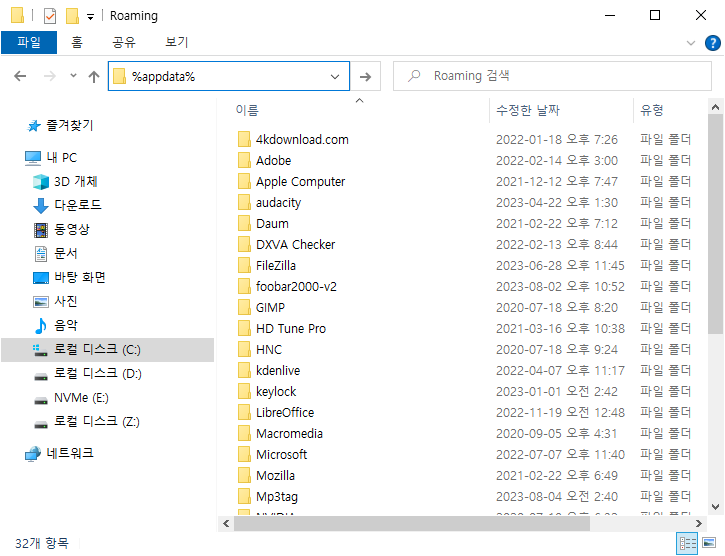Click the 2023-08-04 오전 2:40 date cell
The width and height of the screenshot is (725, 556).
pyautogui.click(x=557, y=497)
